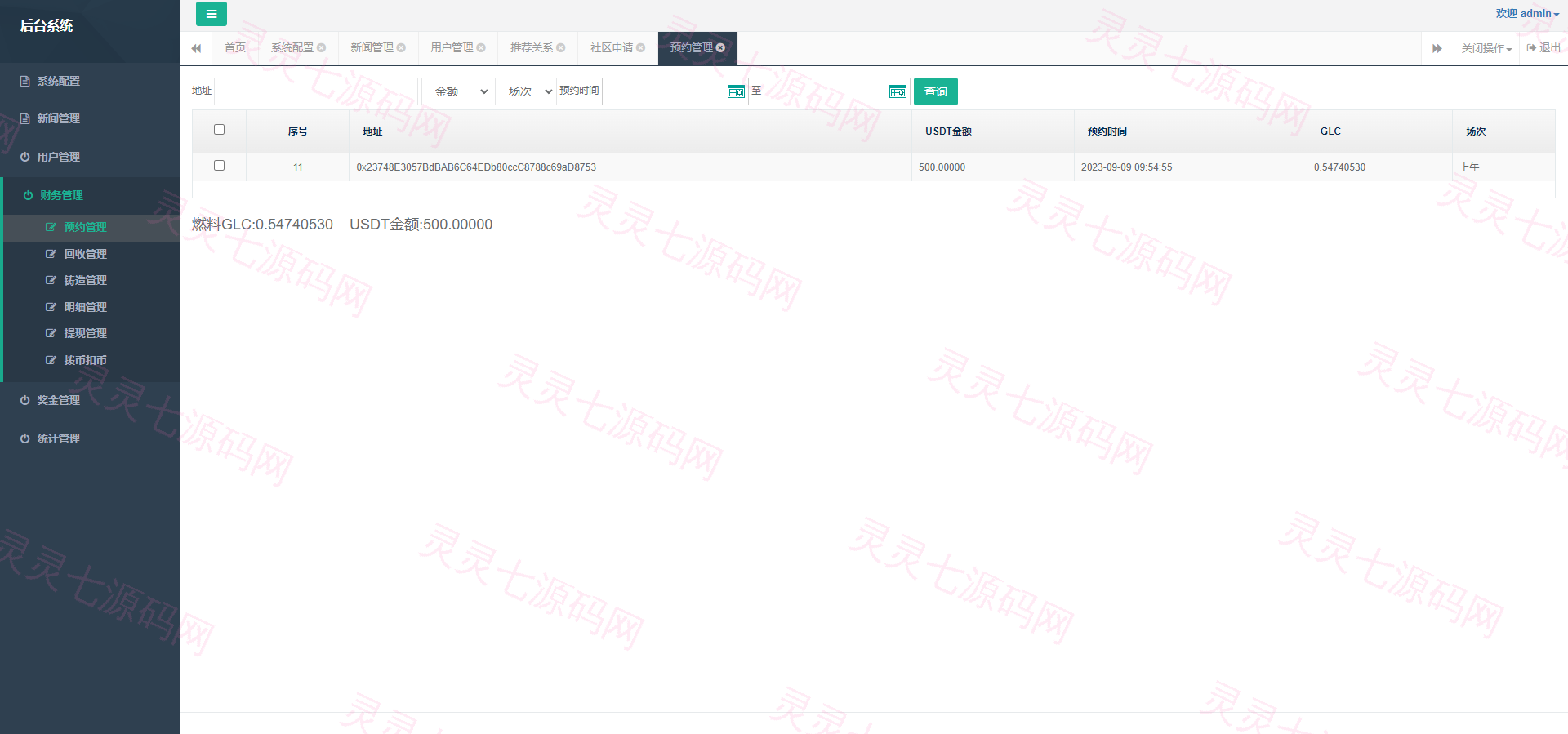
Task: Click the 系统配置 sidebar document icon
Action: point(25,82)
